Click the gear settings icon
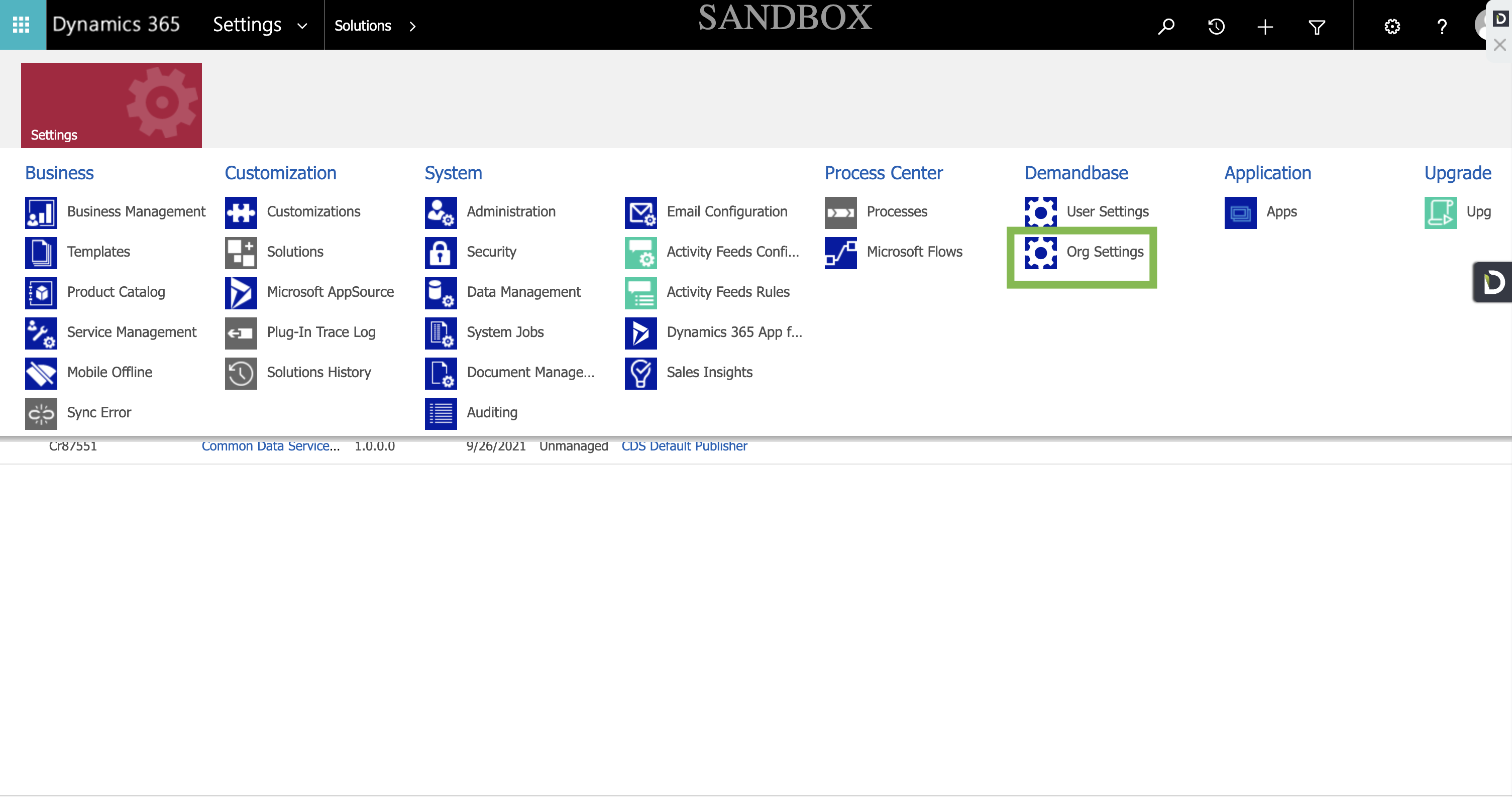The height and width of the screenshot is (797, 1512). [1392, 27]
